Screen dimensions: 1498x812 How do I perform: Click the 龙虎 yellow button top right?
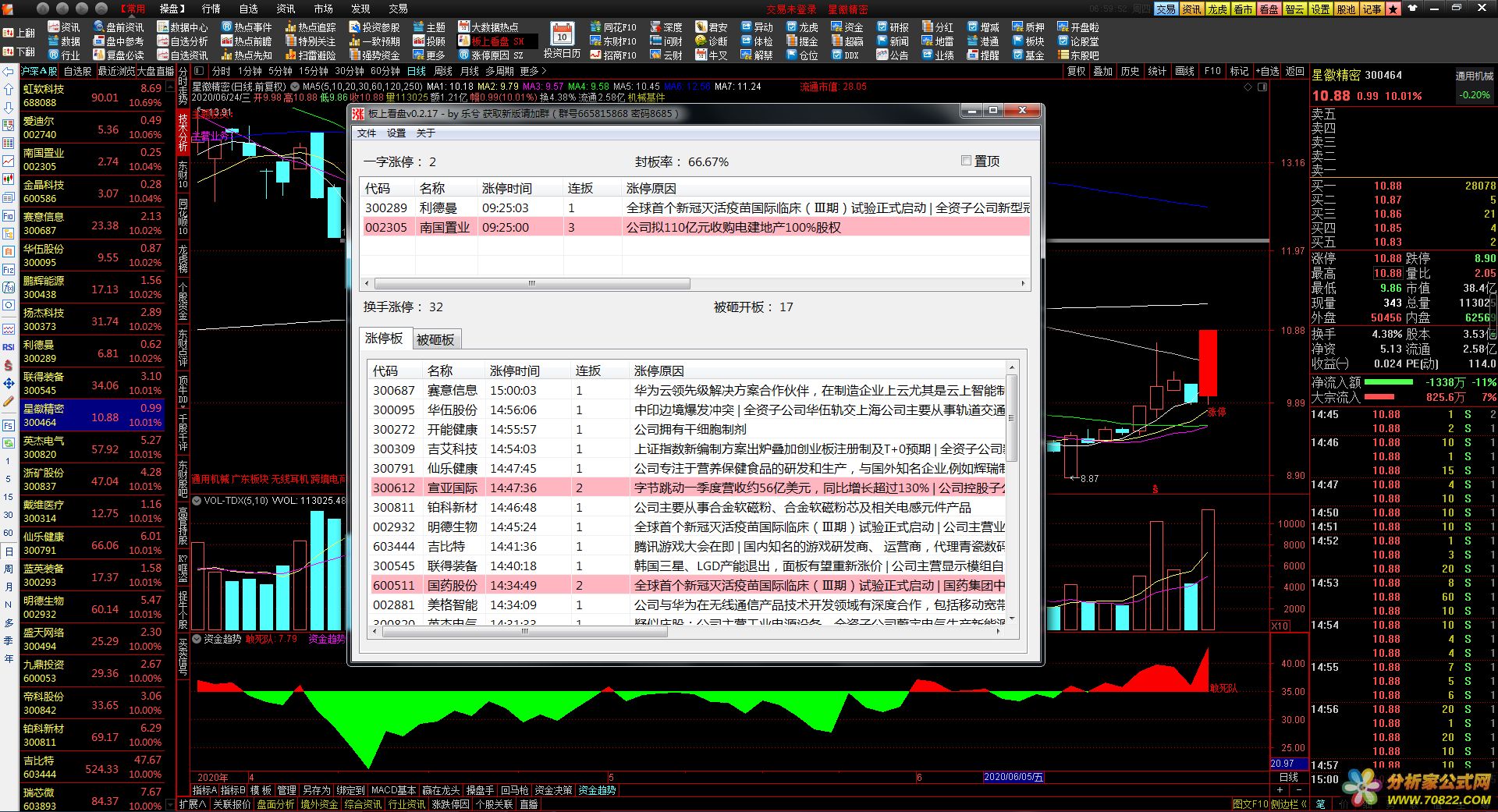[1217, 9]
